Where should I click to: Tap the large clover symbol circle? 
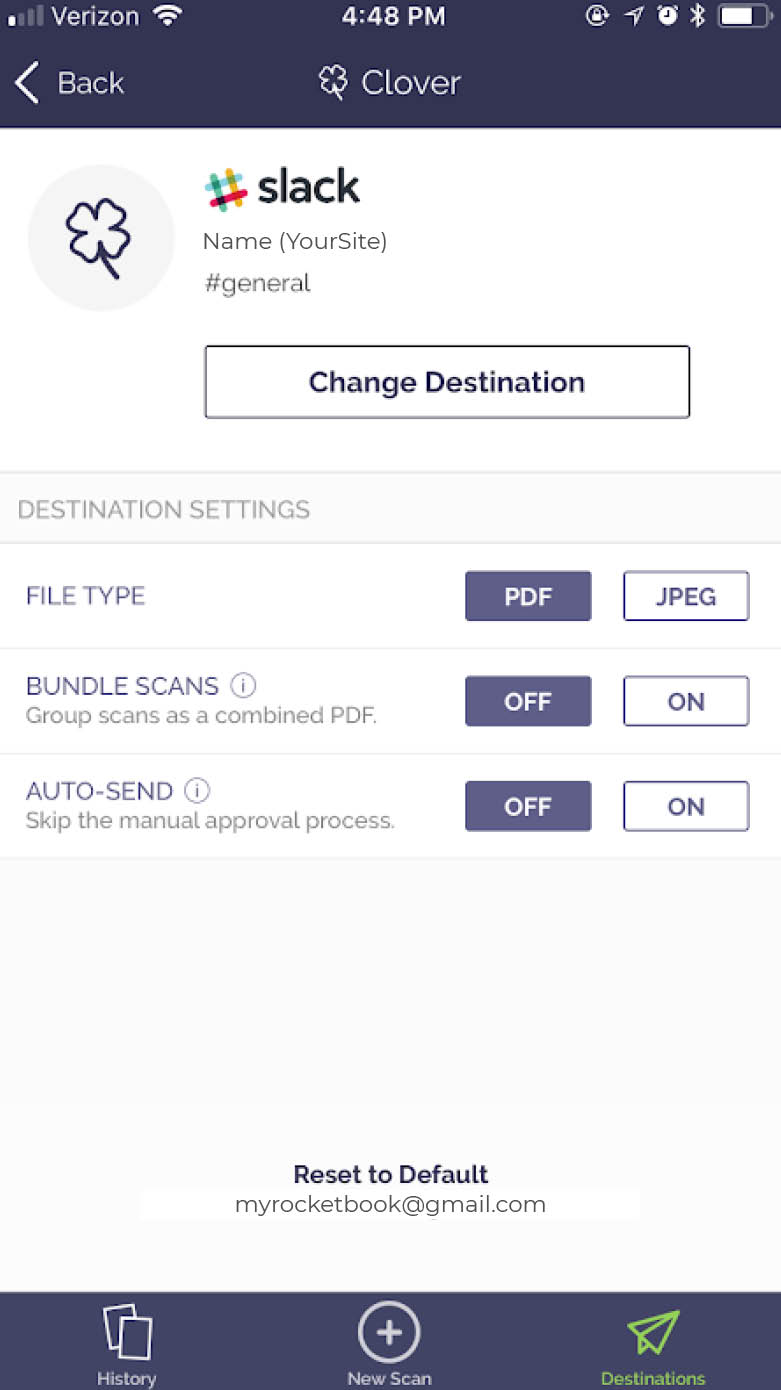(x=100, y=238)
